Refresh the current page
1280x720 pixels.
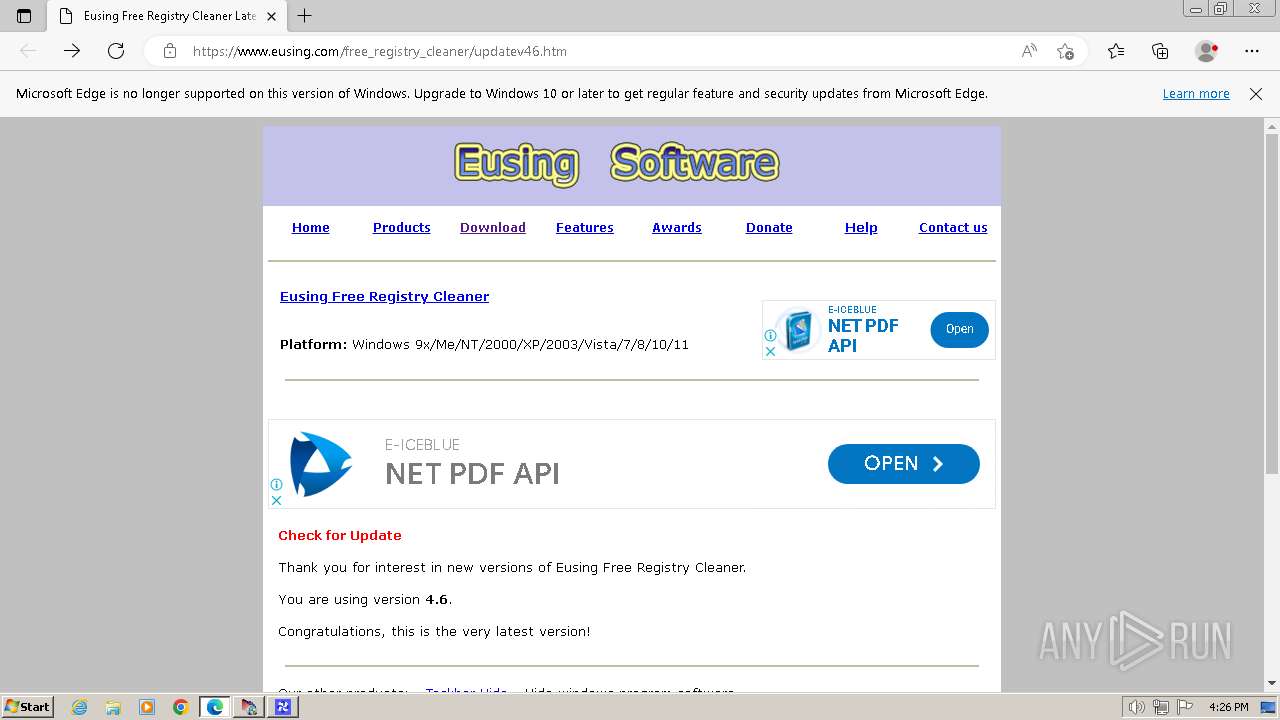point(116,51)
